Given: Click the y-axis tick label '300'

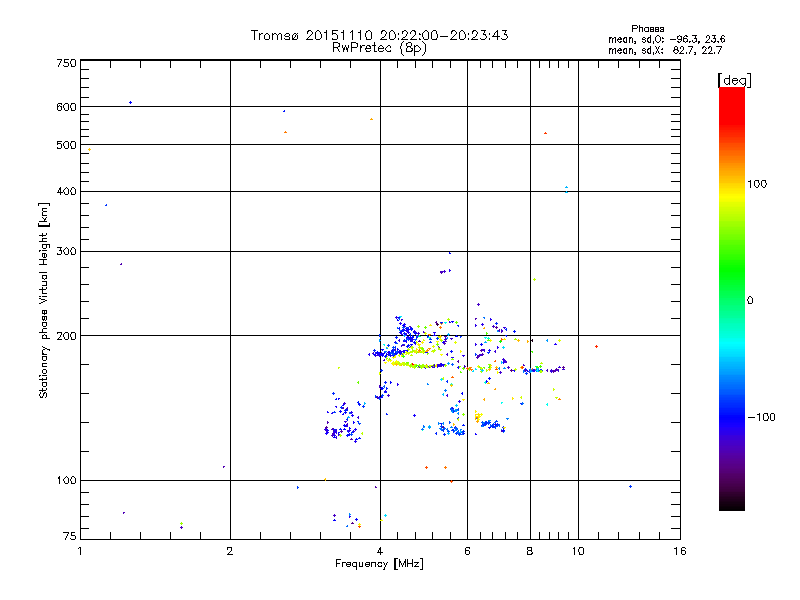Looking at the screenshot, I should pyautogui.click(x=66, y=251).
